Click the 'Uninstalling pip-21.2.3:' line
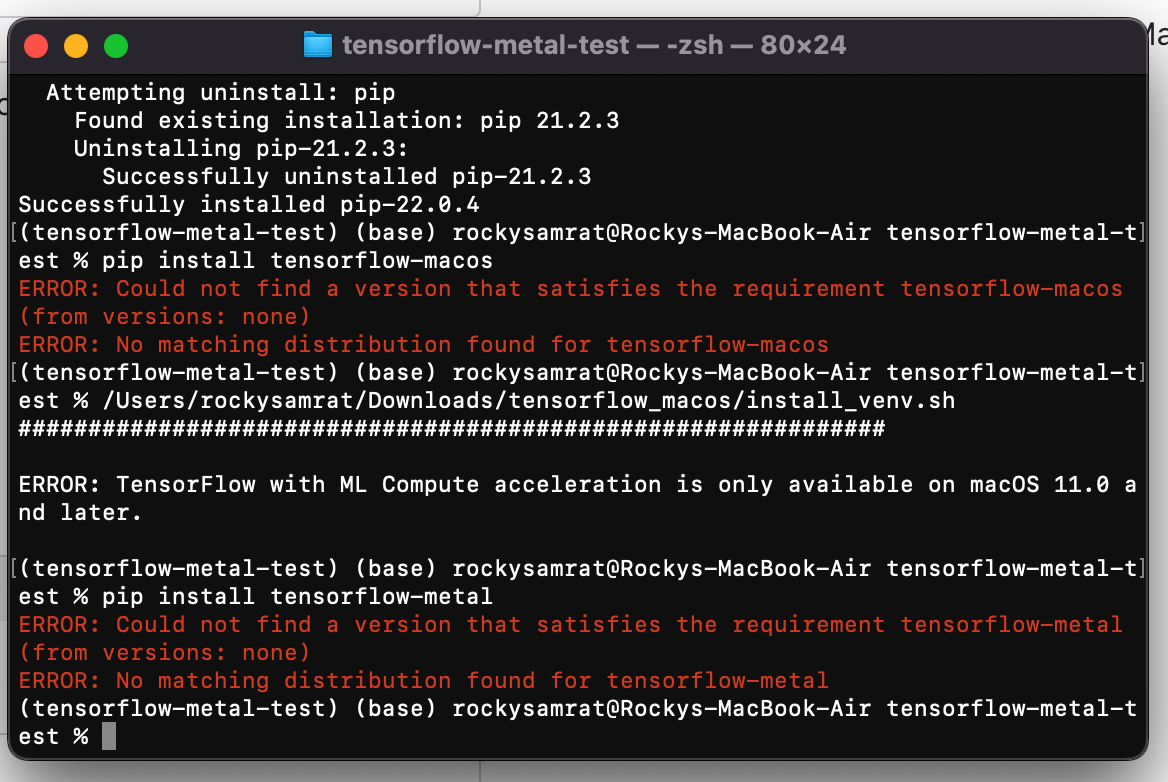This screenshot has width=1168, height=782. 241,149
